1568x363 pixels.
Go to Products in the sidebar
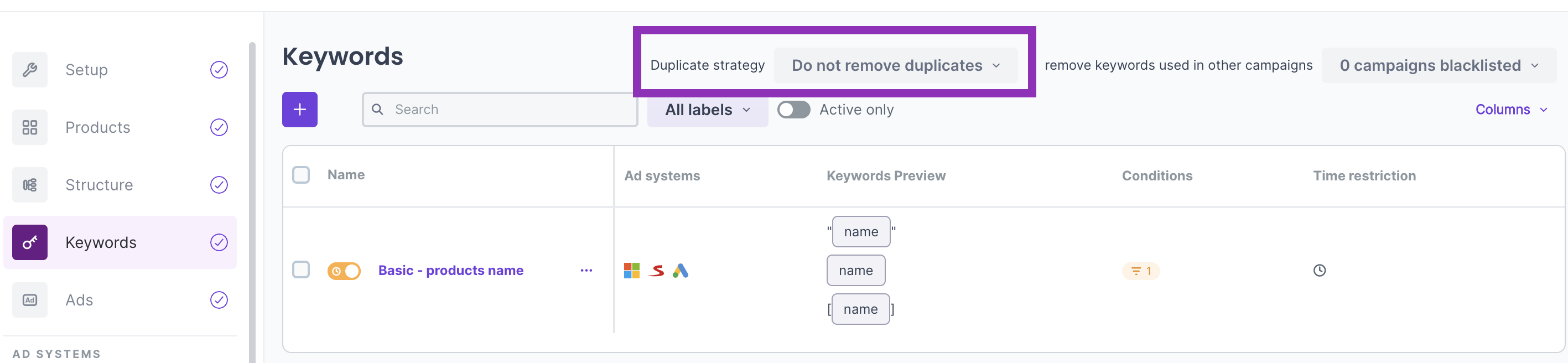pyautogui.click(x=97, y=127)
